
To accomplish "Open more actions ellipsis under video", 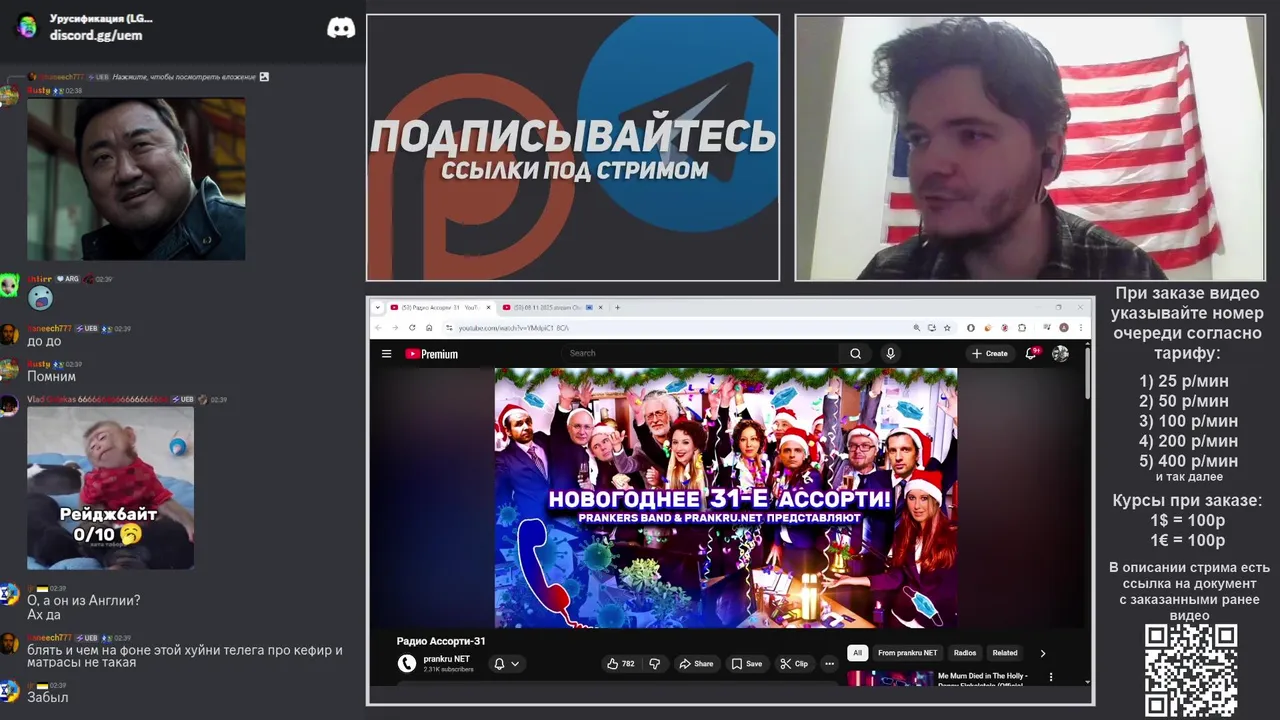I will point(829,663).
